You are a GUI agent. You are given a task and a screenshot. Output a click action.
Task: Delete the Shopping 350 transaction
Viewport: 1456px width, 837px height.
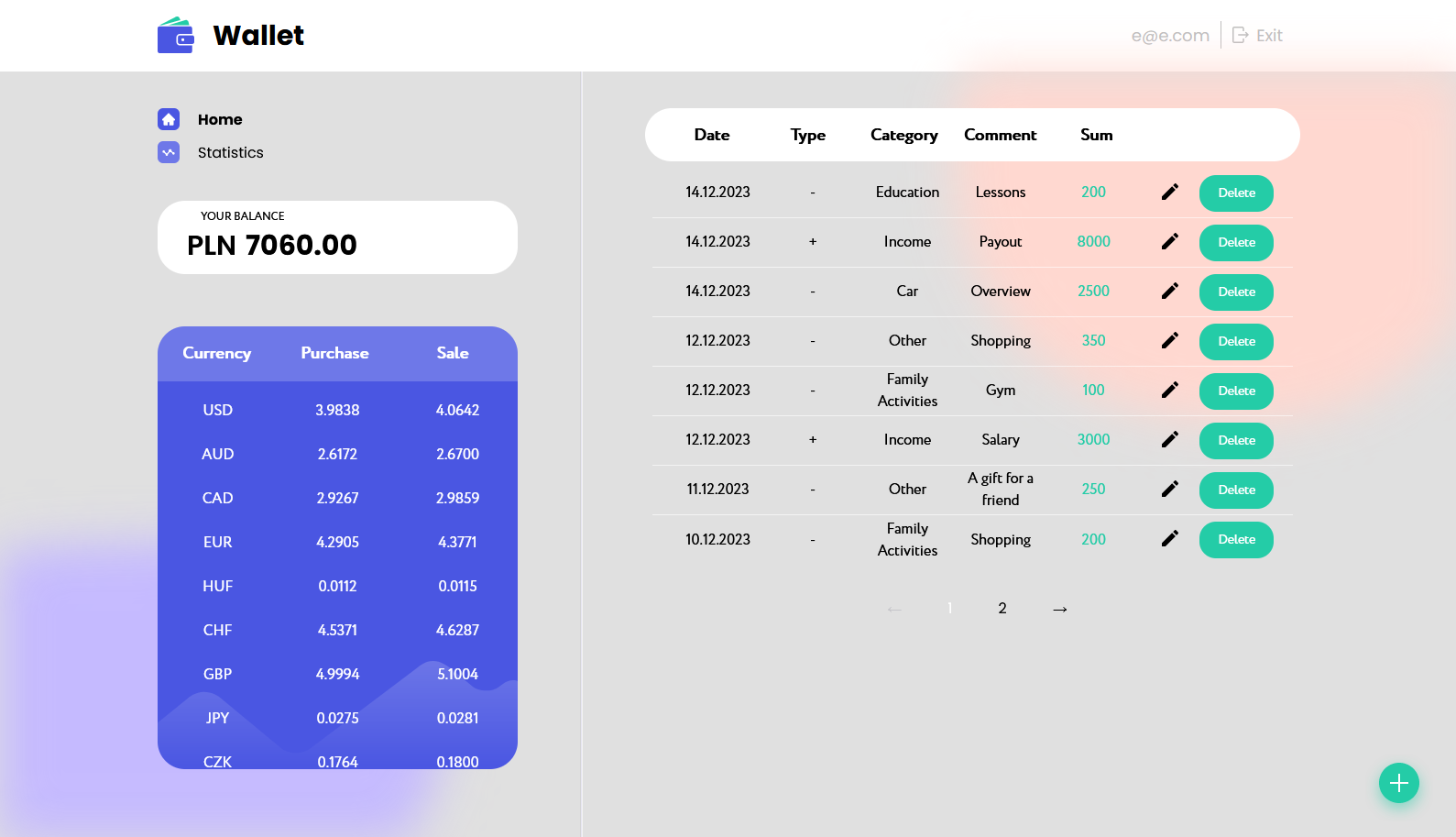click(1236, 342)
